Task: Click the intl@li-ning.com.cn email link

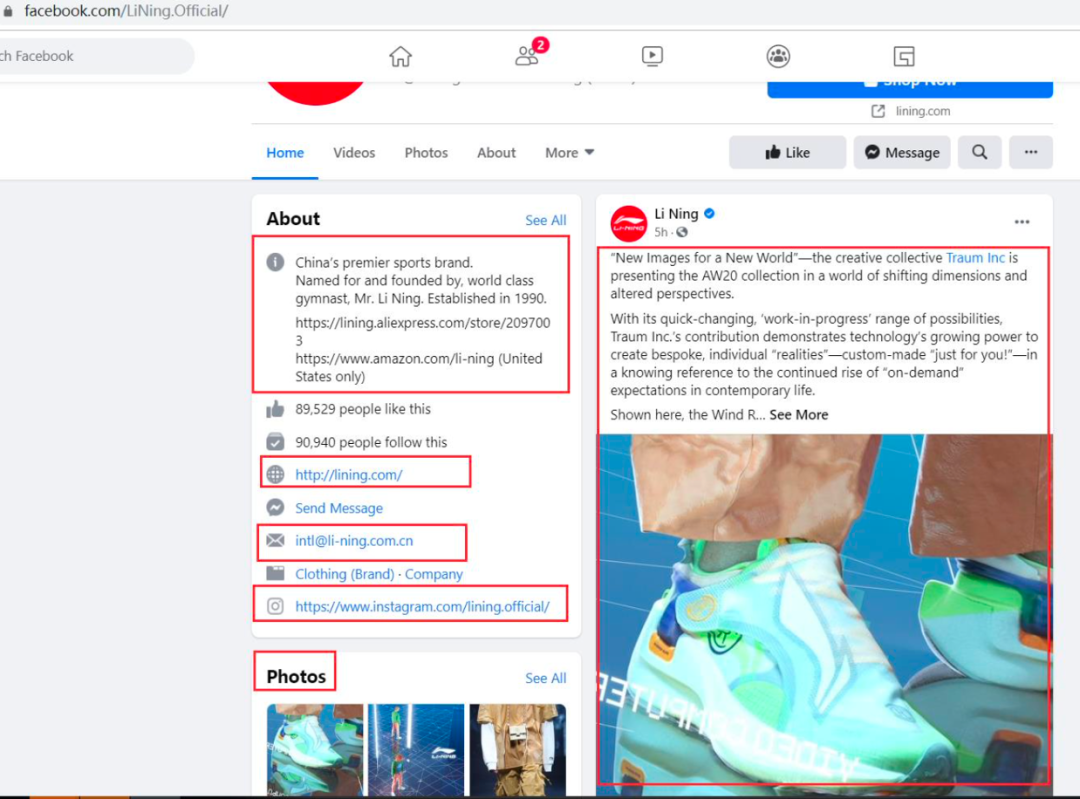Action: 354,541
